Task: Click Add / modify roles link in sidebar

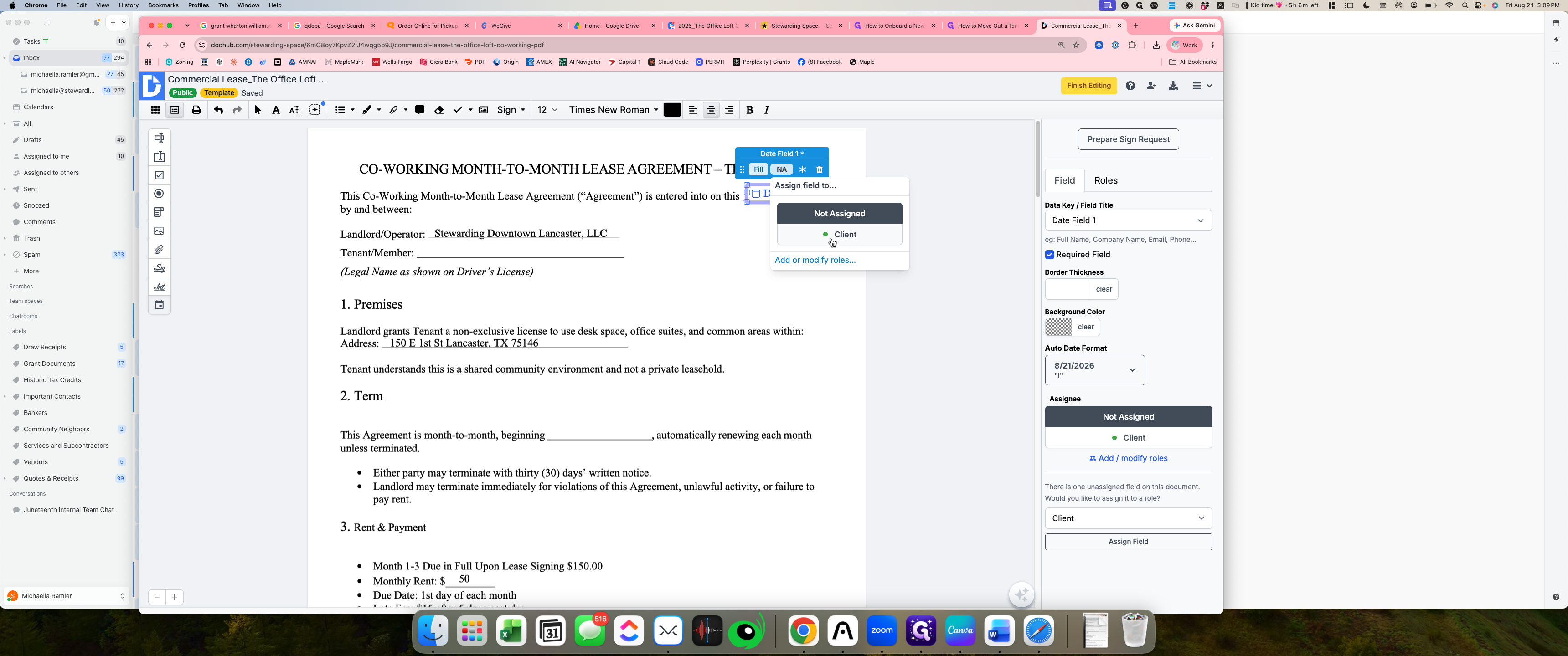Action: coord(1128,459)
